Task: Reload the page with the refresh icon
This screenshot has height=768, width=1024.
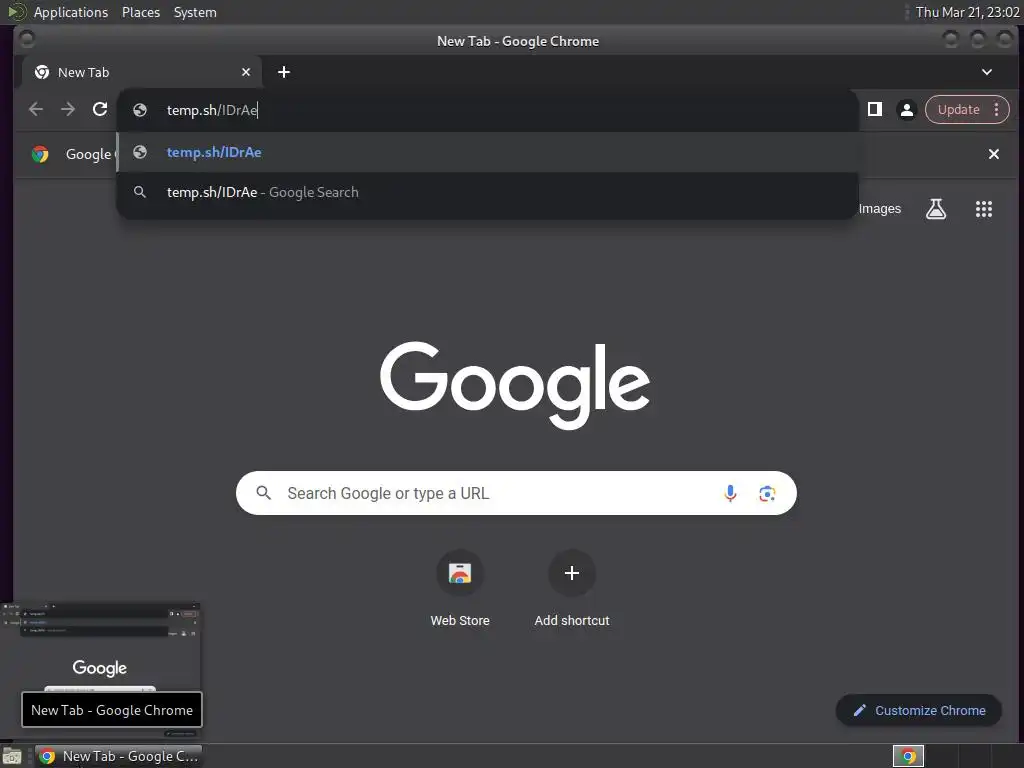Action: point(100,109)
